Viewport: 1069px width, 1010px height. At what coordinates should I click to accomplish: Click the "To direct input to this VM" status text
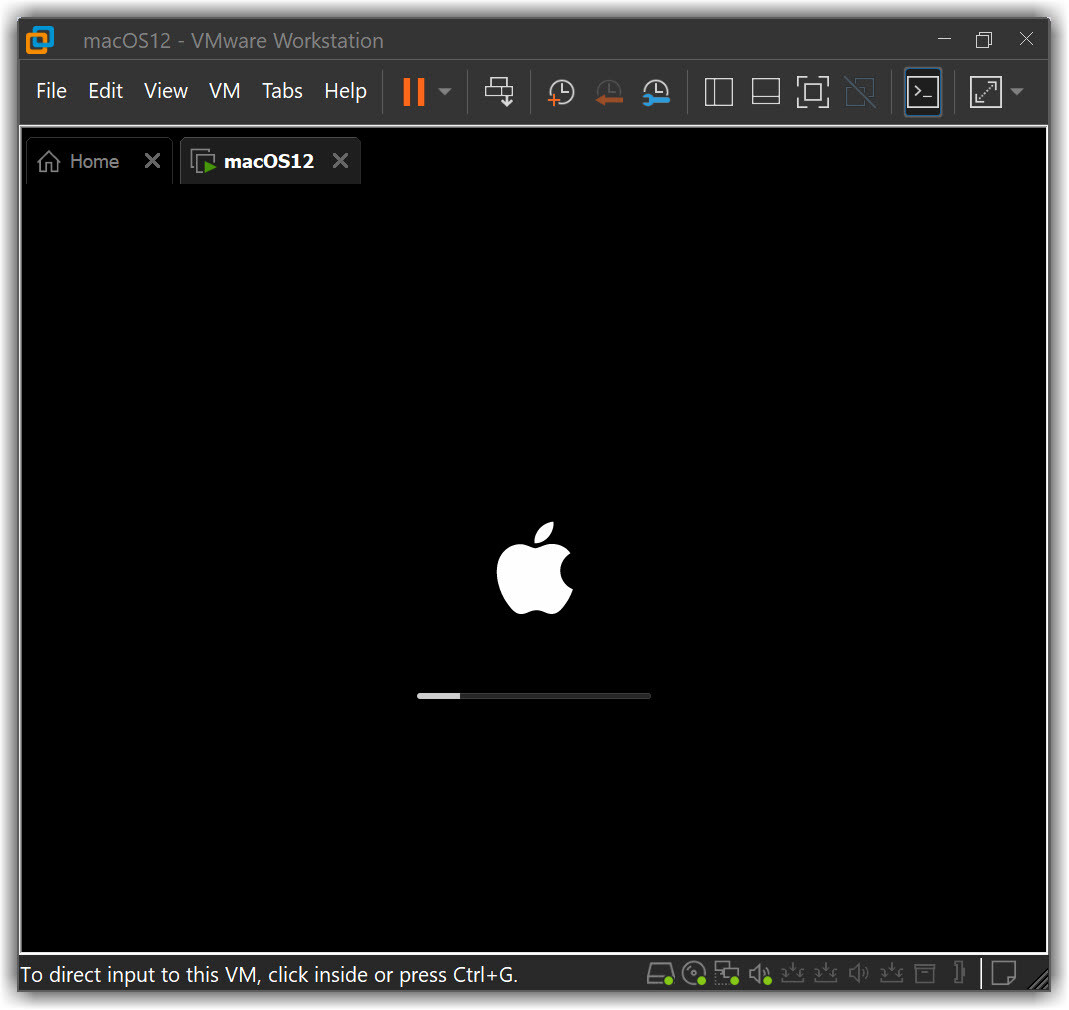click(269, 975)
